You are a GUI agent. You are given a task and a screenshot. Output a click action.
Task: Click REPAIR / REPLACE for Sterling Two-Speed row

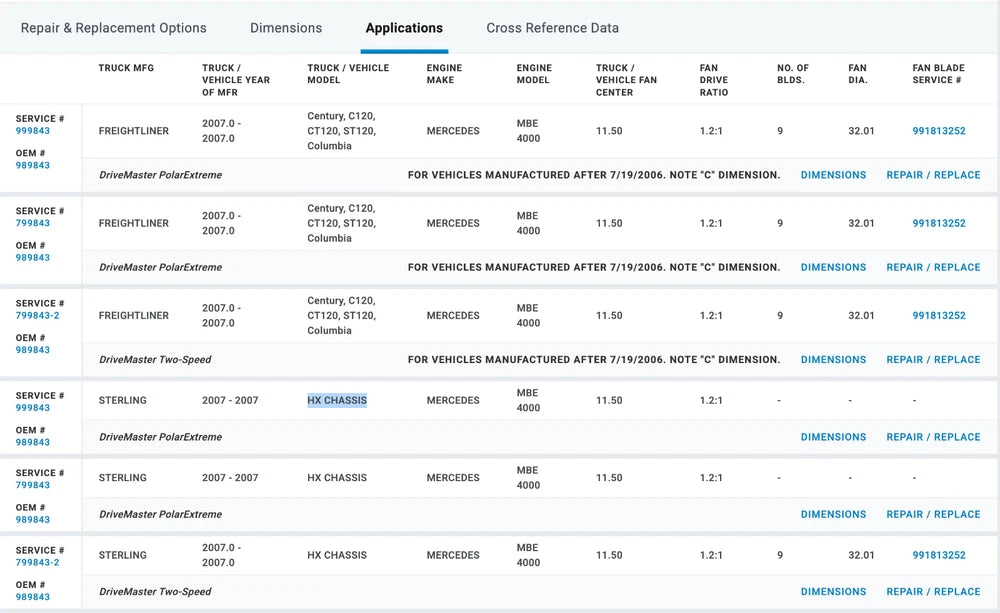[x=933, y=592]
